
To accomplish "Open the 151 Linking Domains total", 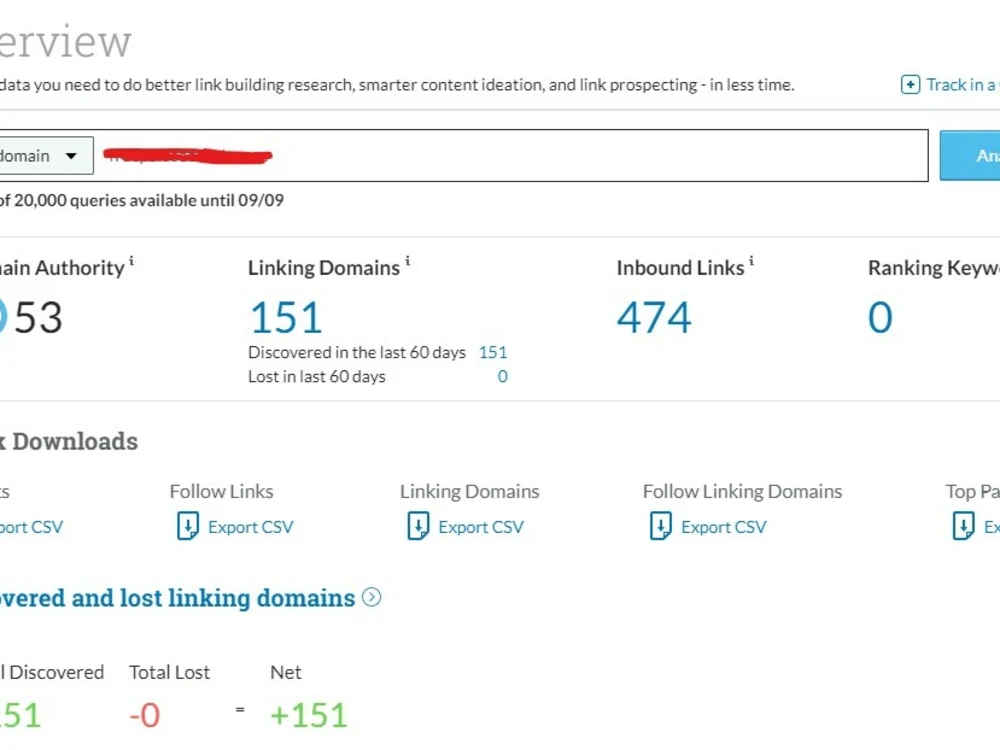I will pos(286,318).
